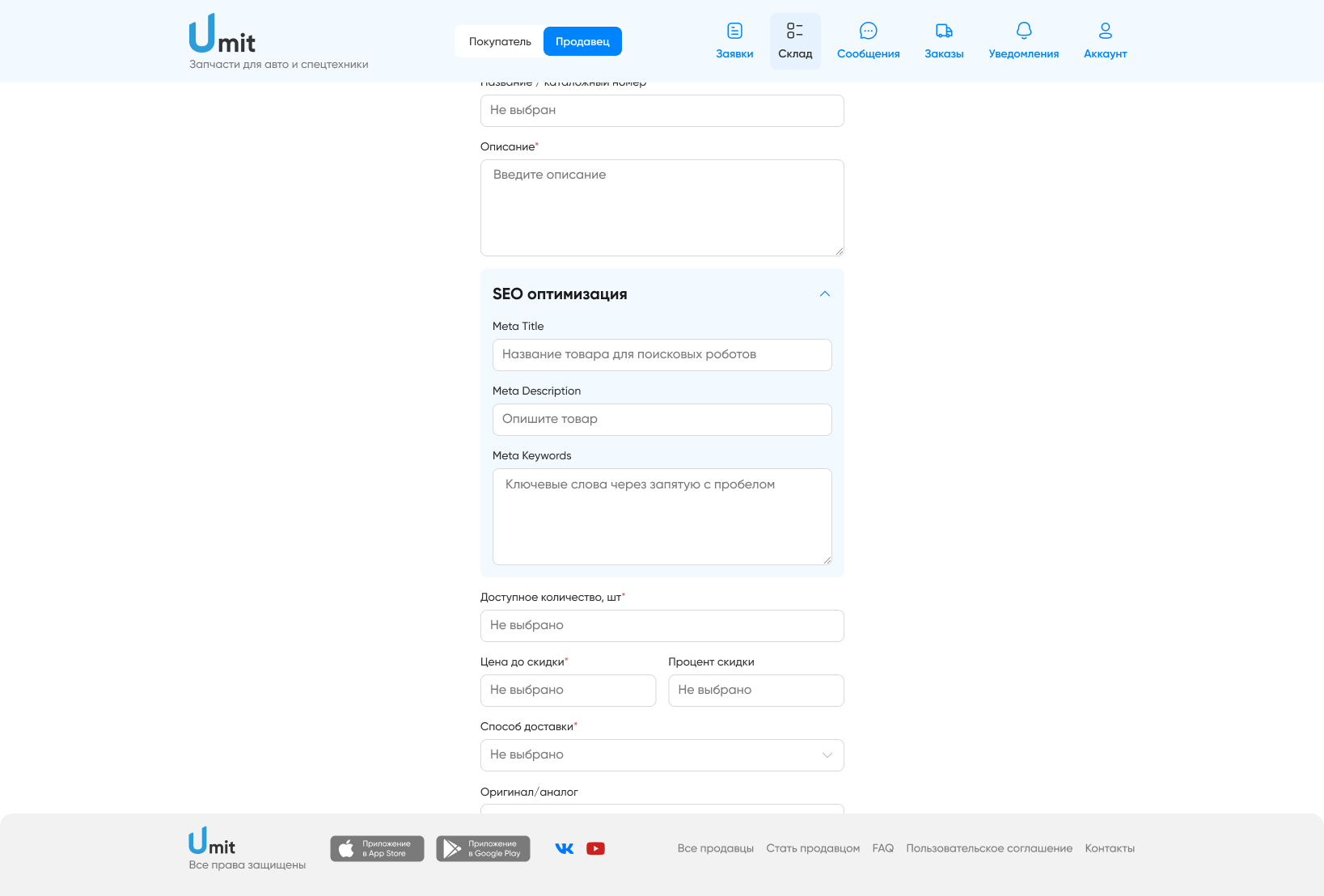1324x896 pixels.
Task: Open the Склад section icon
Action: pos(795,32)
